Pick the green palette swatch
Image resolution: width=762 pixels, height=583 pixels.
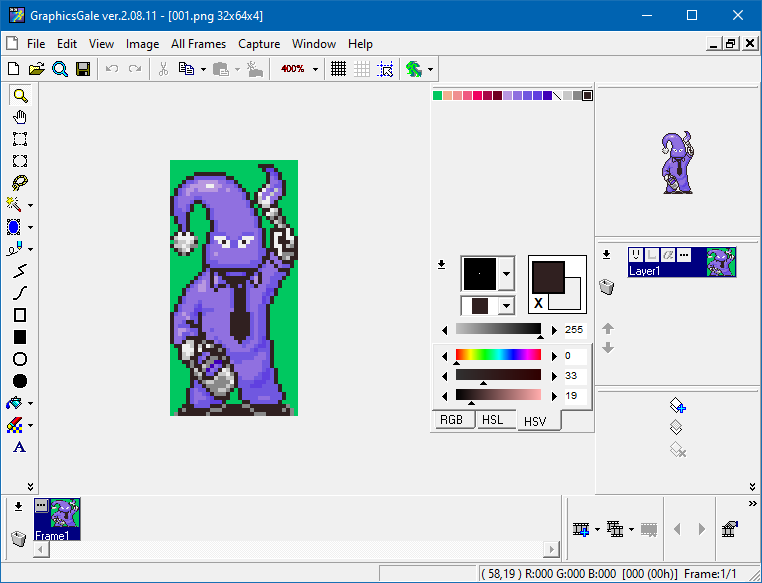pyautogui.click(x=437, y=96)
